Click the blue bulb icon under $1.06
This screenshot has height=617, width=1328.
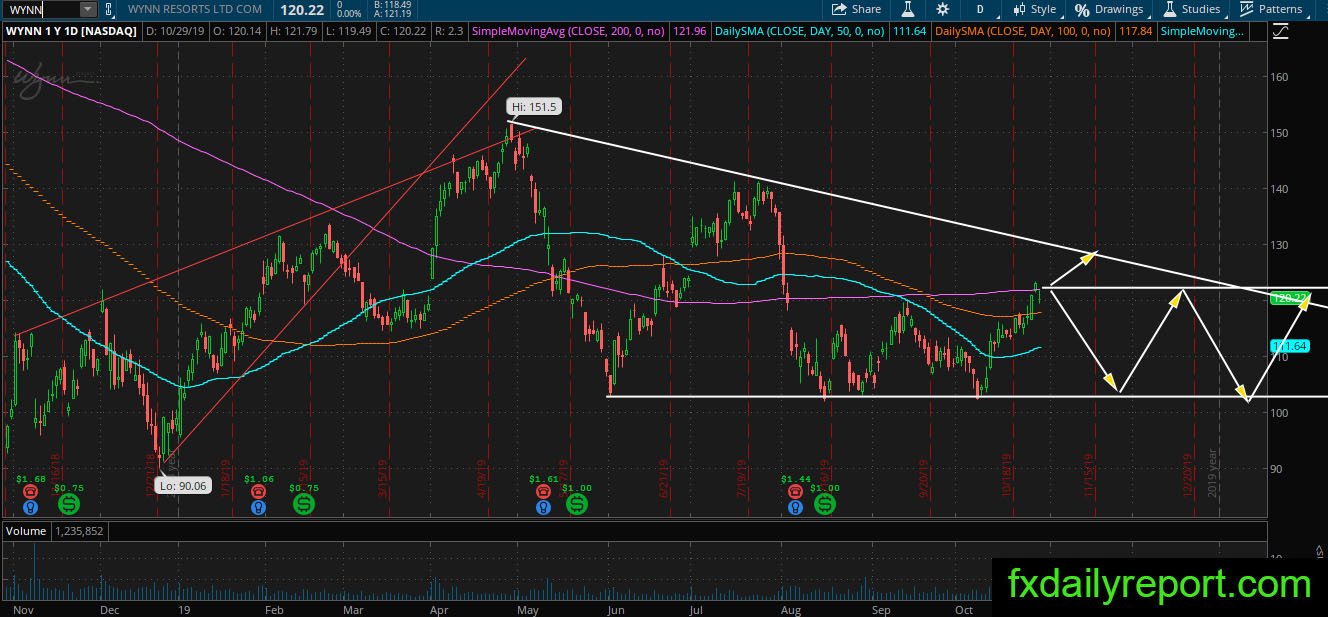point(258,508)
